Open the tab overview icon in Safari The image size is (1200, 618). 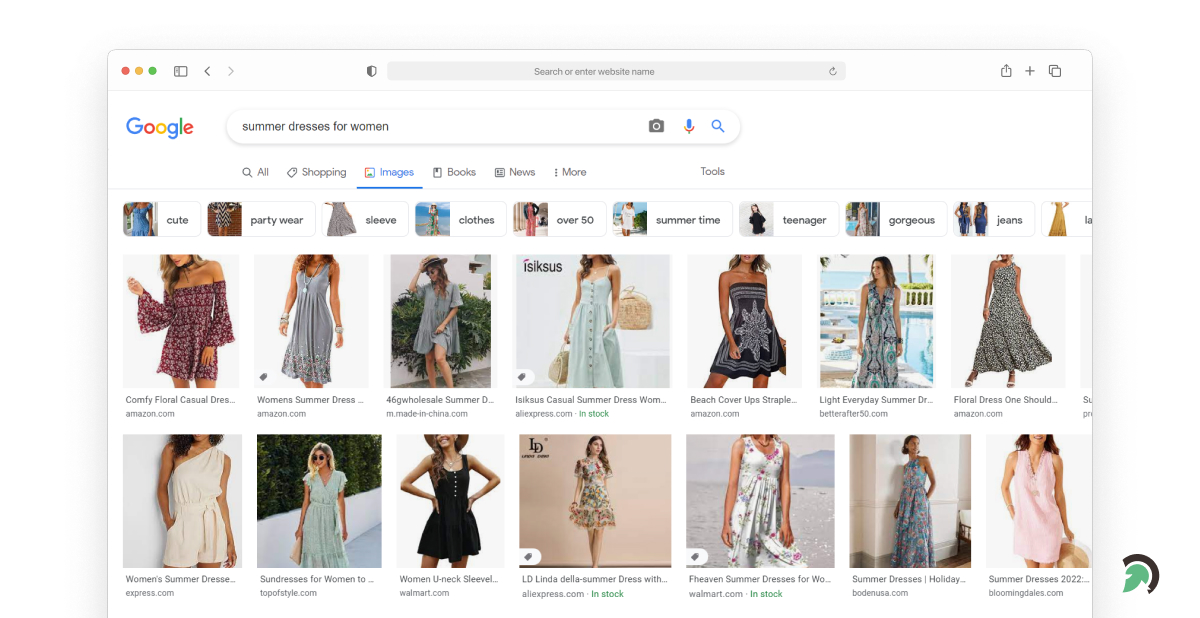(1055, 71)
